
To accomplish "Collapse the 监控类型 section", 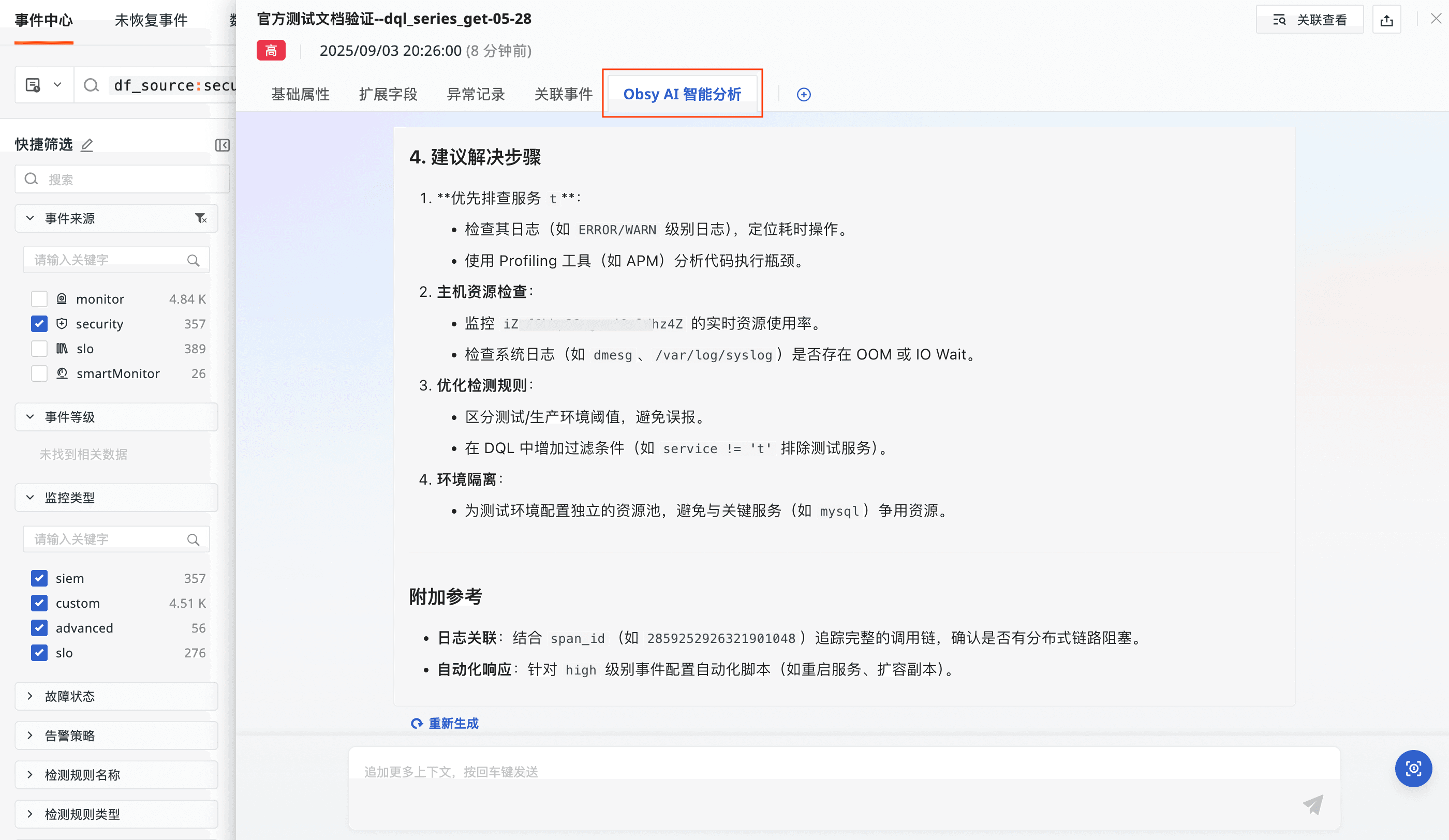I will (31, 498).
